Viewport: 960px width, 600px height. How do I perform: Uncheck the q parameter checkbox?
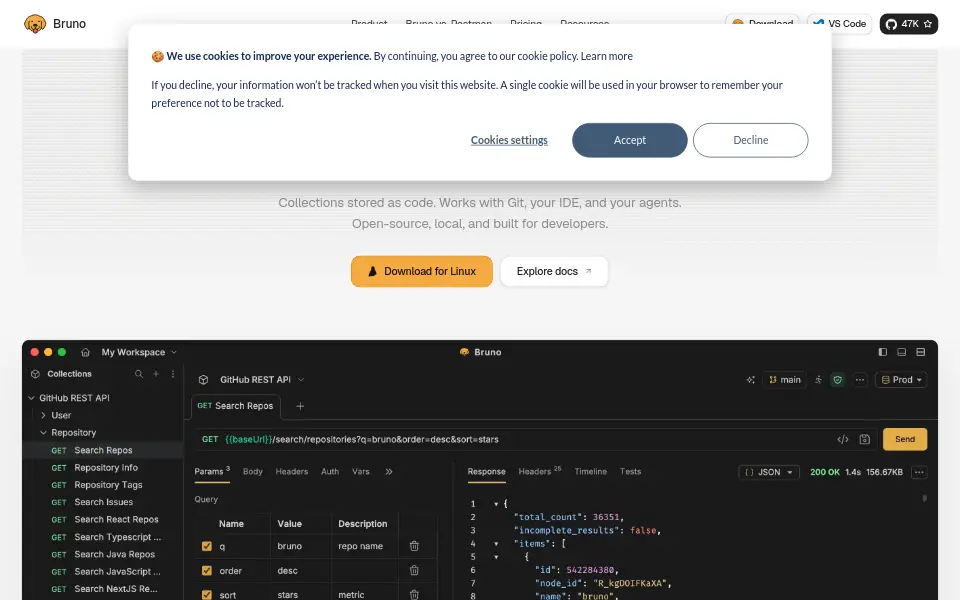click(x=206, y=546)
